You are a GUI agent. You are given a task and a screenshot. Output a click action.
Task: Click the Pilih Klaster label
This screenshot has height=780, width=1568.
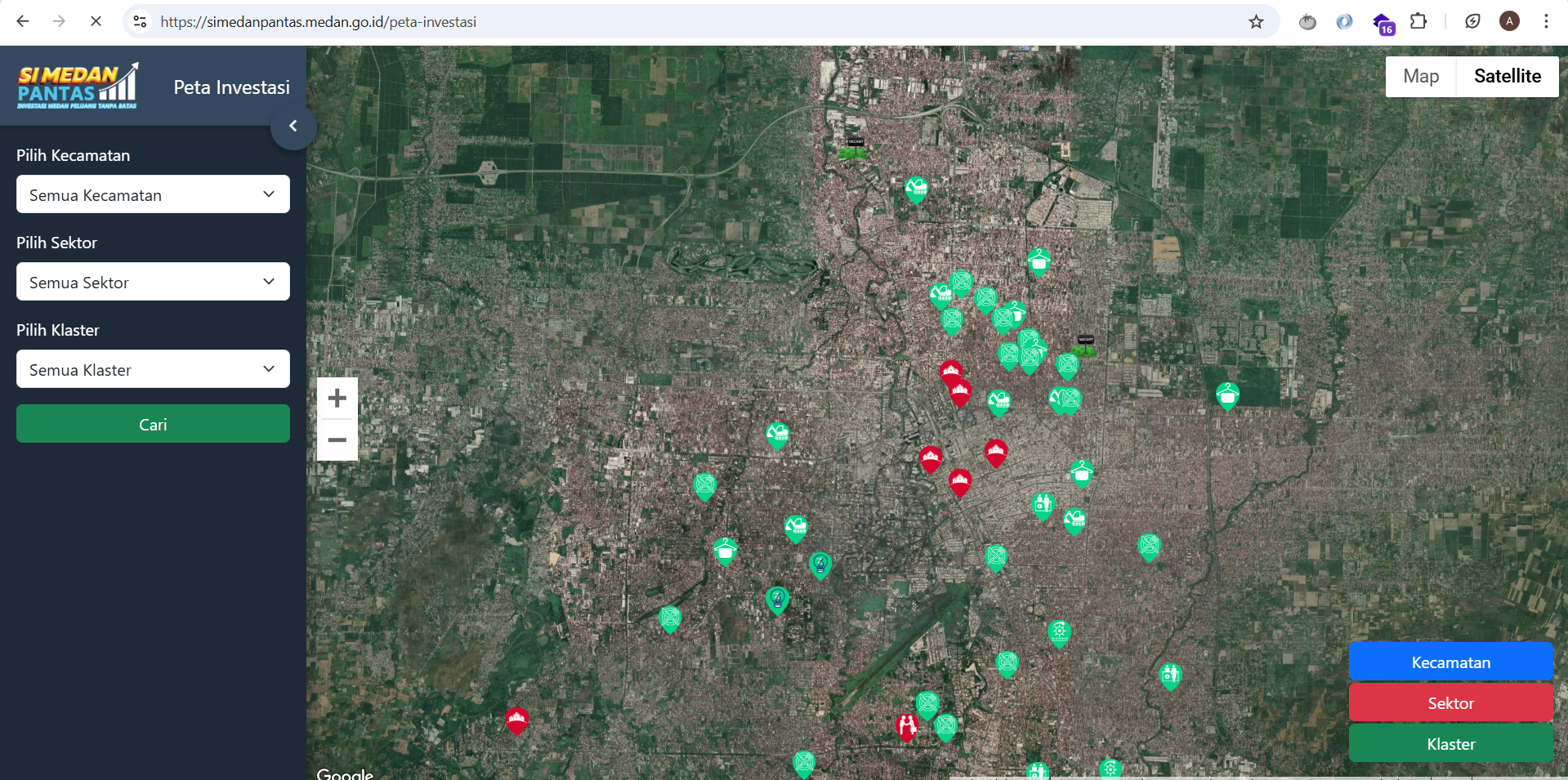58,330
